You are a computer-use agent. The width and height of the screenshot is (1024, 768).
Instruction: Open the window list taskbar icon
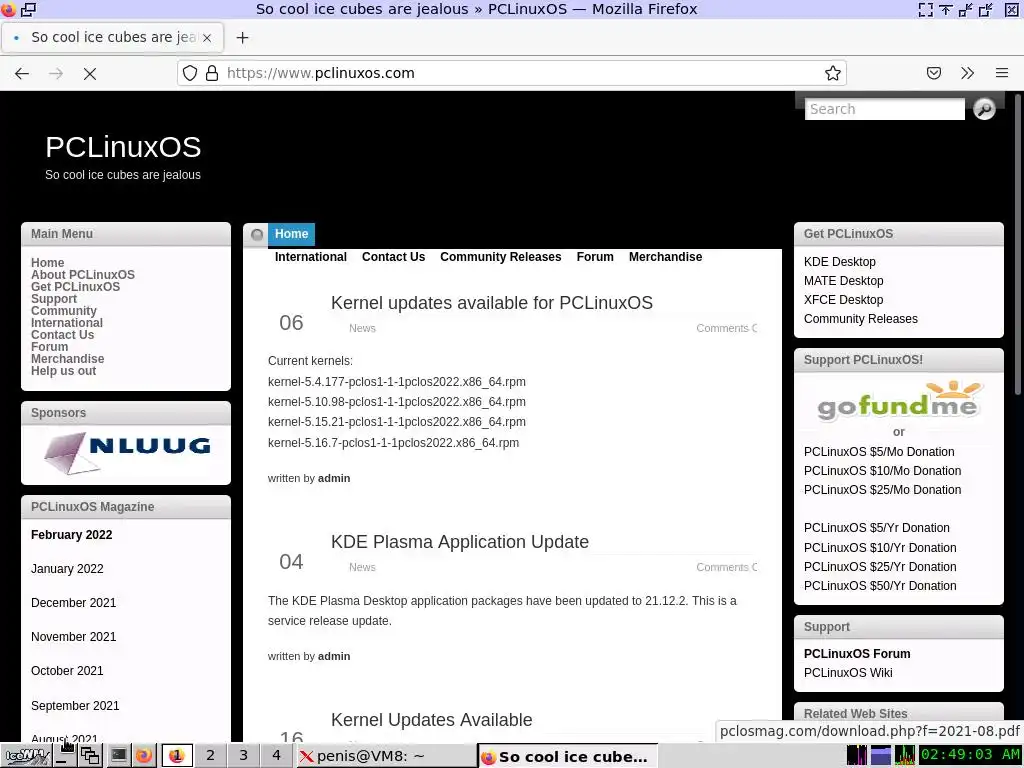[90, 756]
